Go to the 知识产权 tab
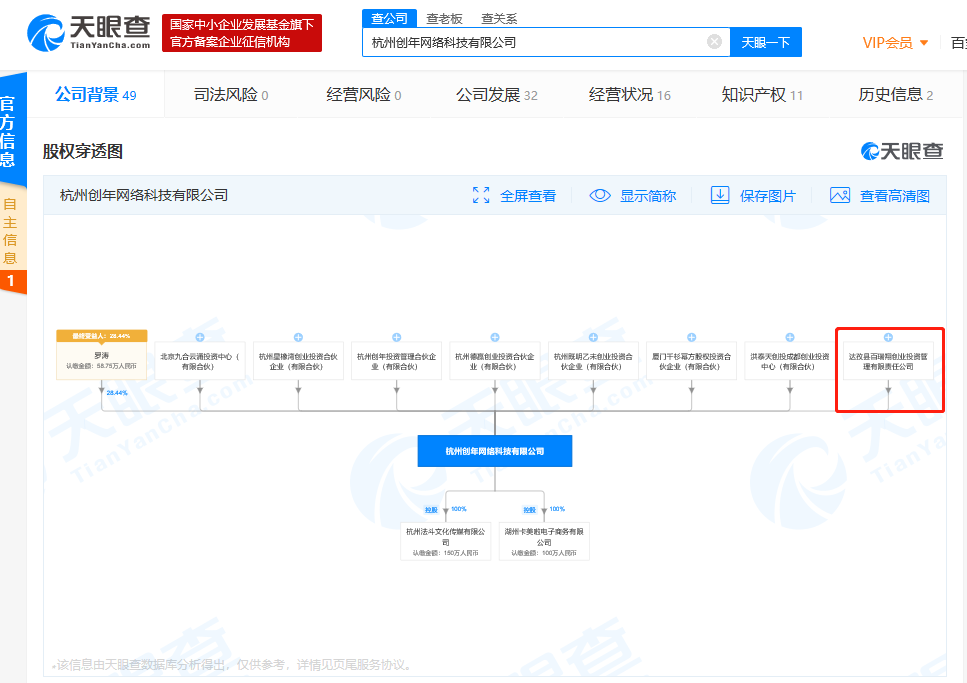967x683 pixels. pyautogui.click(x=762, y=95)
